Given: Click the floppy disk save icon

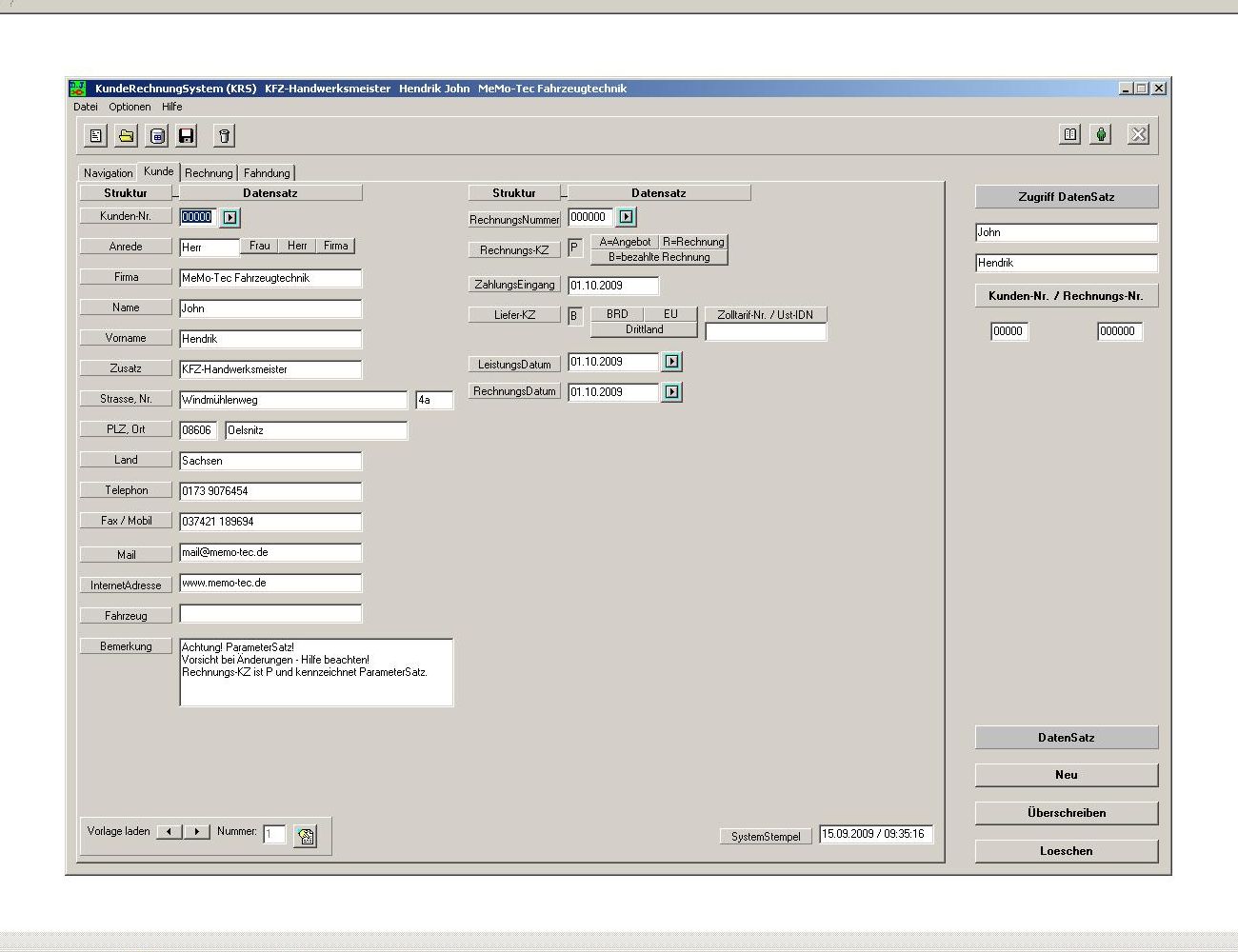Looking at the screenshot, I should click(187, 136).
